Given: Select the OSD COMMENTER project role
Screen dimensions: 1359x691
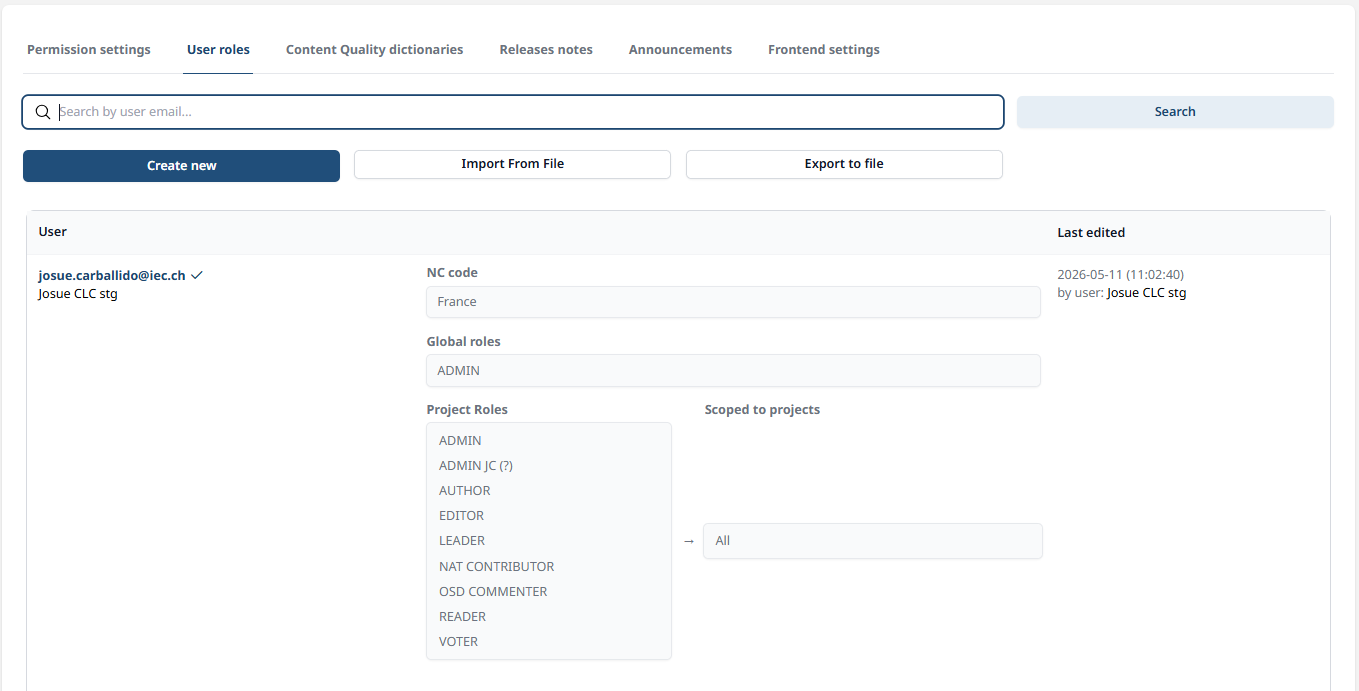Looking at the screenshot, I should 493,592.
